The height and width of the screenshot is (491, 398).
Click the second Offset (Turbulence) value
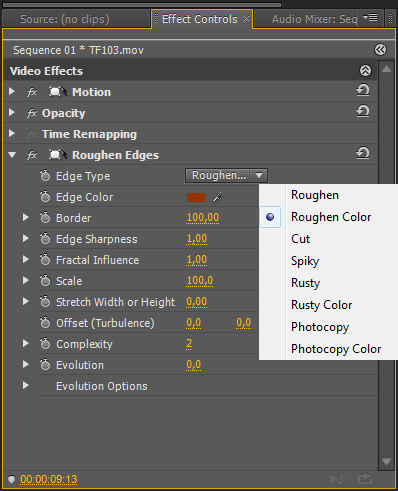(244, 323)
